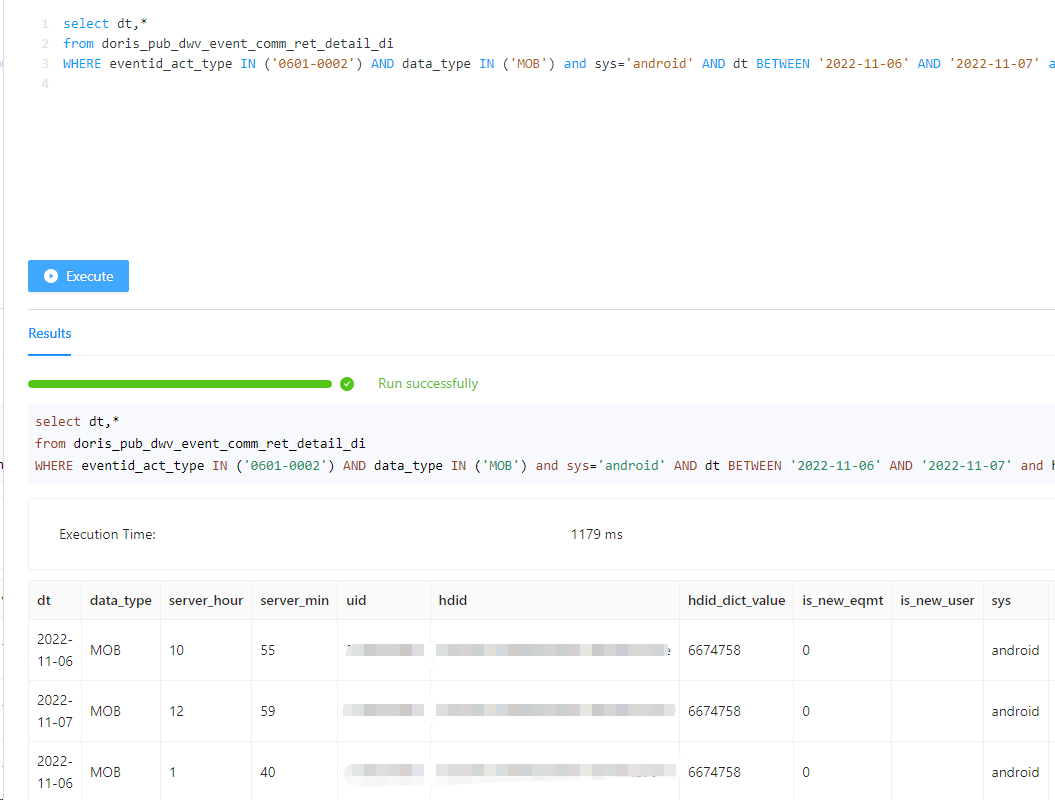Select the 'is_new_user' column header

pos(937,600)
